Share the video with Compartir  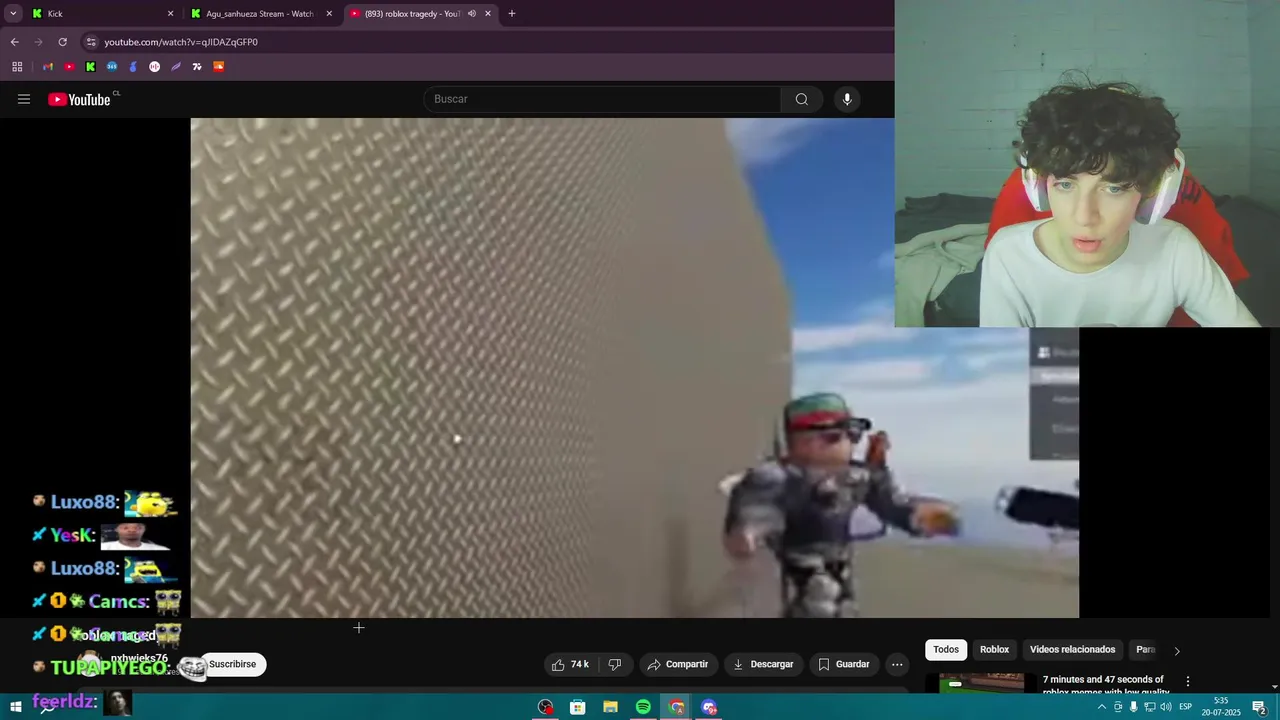[x=677, y=664]
